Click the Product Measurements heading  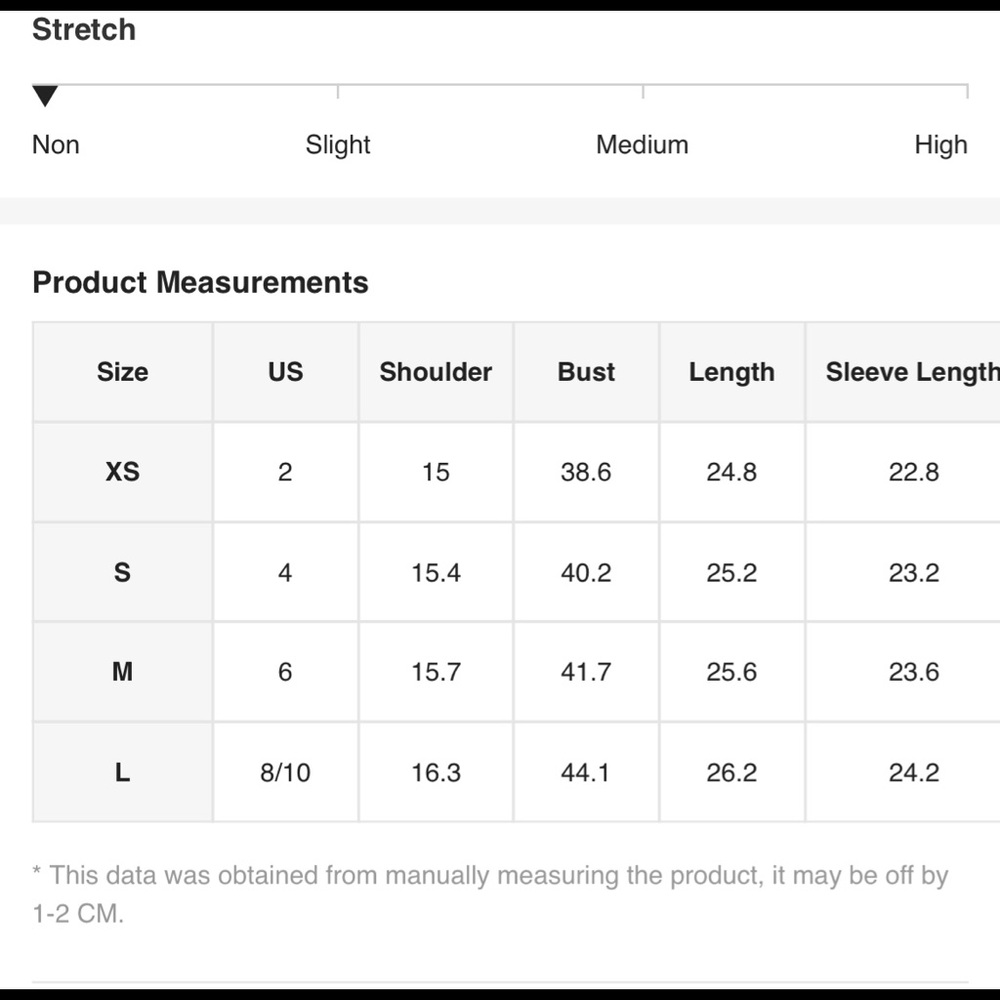[200, 283]
